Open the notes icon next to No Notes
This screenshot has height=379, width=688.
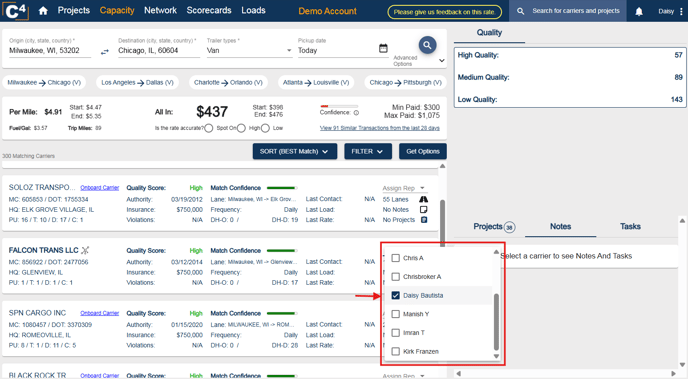point(423,210)
